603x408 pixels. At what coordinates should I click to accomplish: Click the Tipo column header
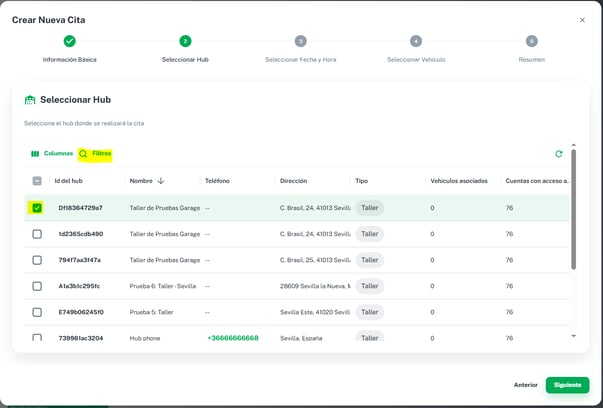coord(361,181)
